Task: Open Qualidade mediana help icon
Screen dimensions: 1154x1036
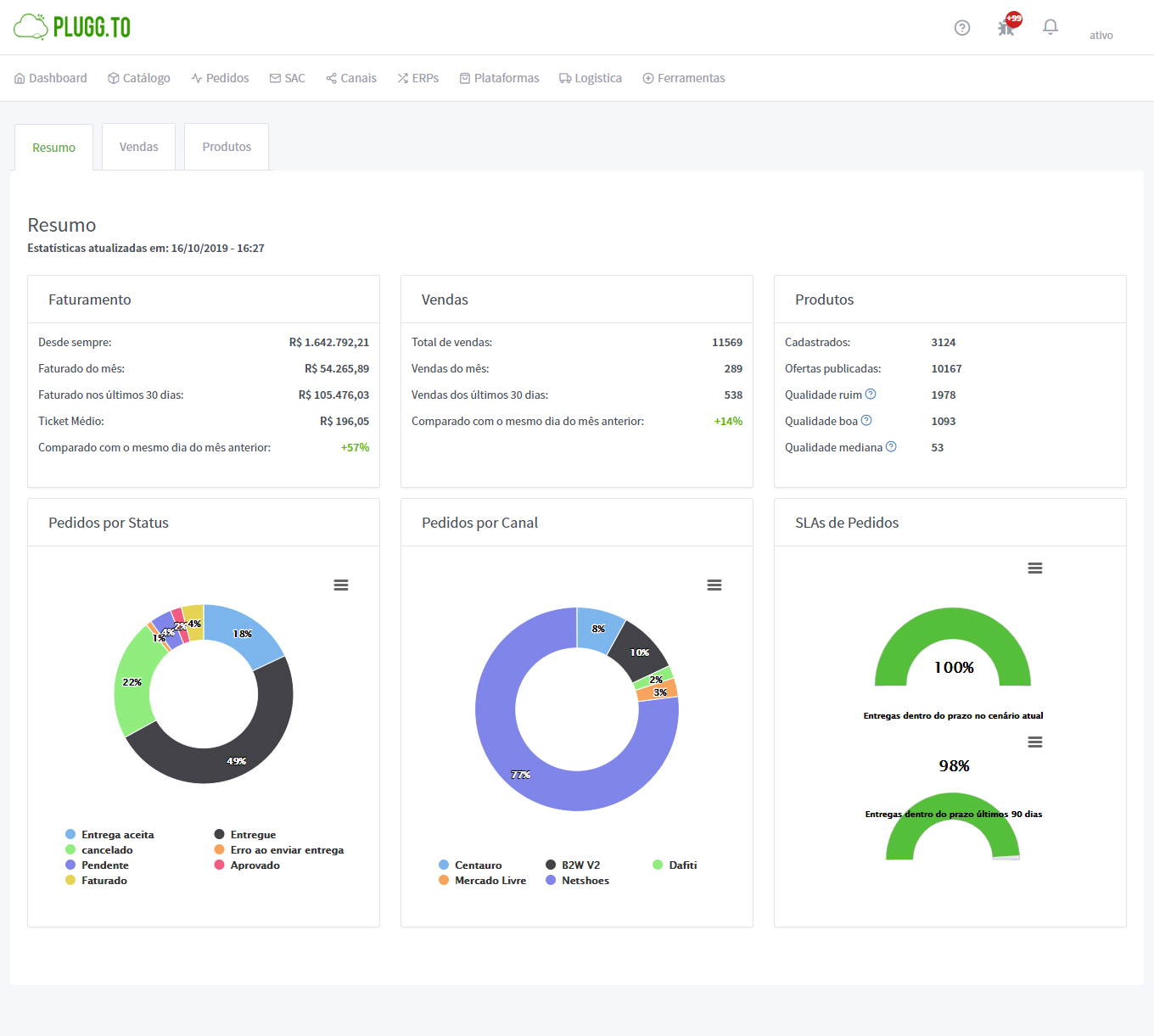Action: pyautogui.click(x=891, y=446)
